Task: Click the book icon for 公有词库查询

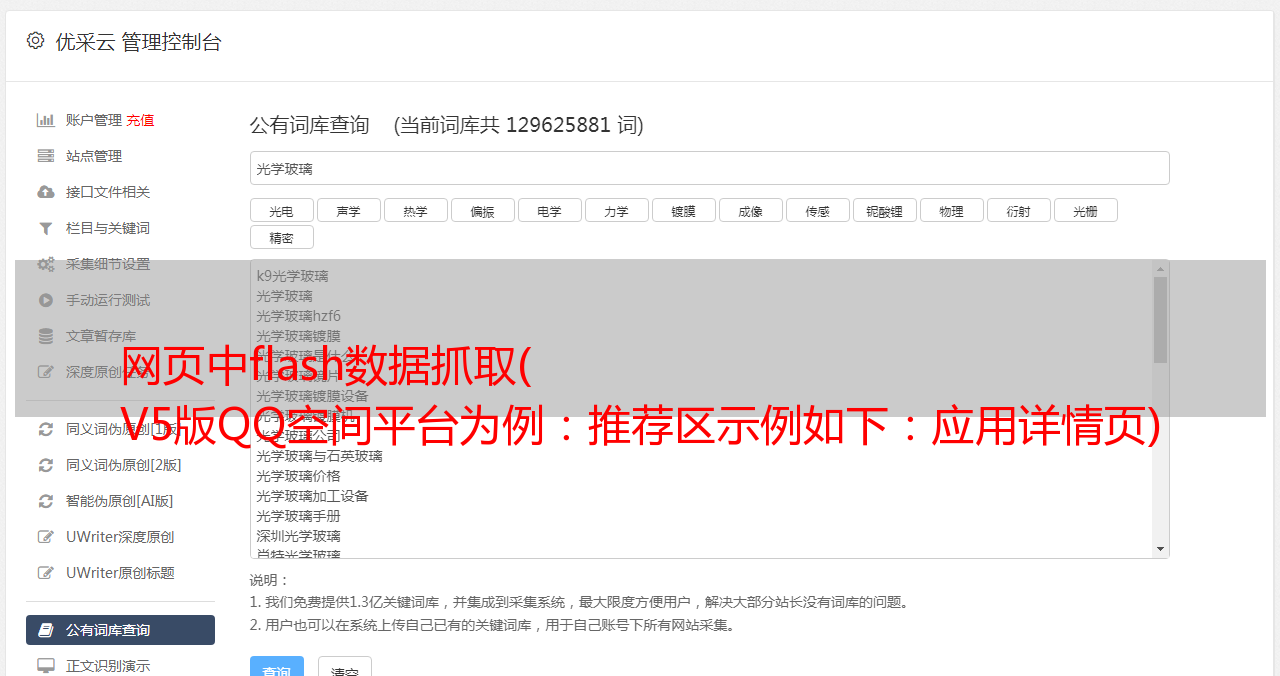Action: [46, 630]
